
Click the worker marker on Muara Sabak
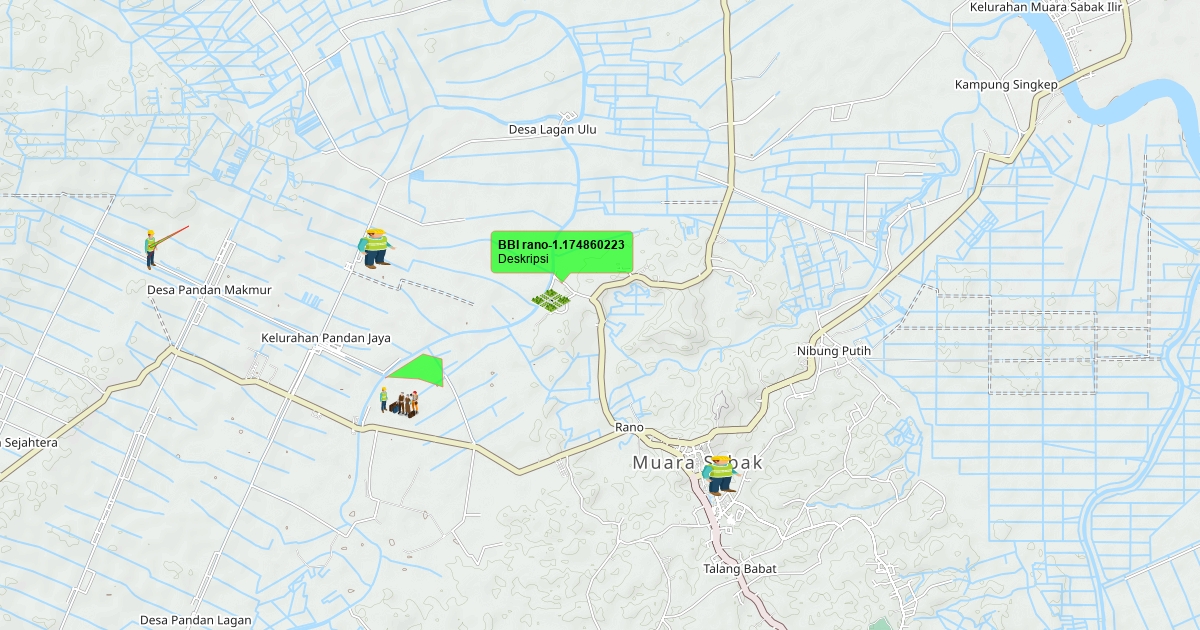pyautogui.click(x=720, y=475)
